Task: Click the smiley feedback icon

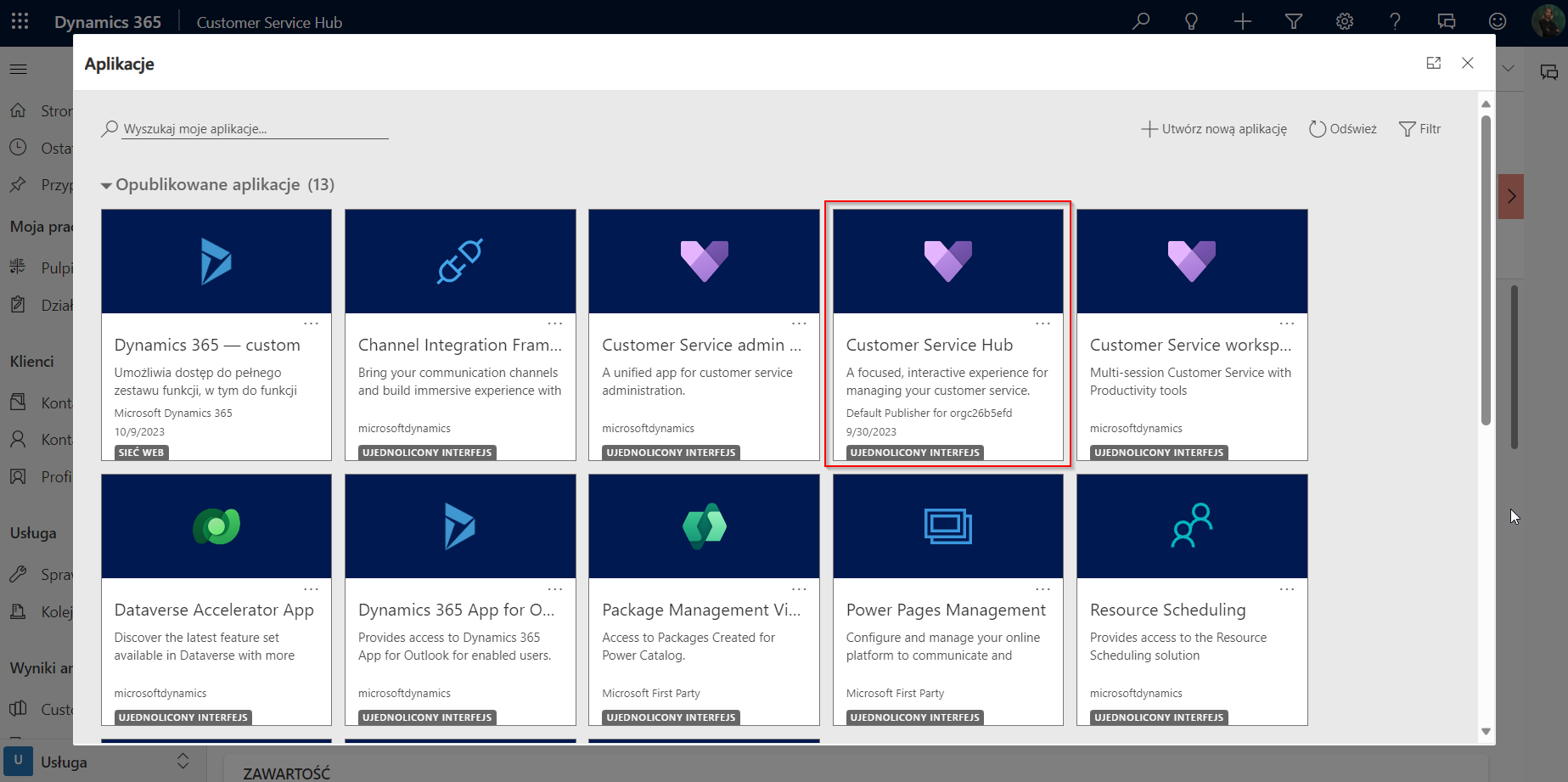Action: [x=1498, y=21]
